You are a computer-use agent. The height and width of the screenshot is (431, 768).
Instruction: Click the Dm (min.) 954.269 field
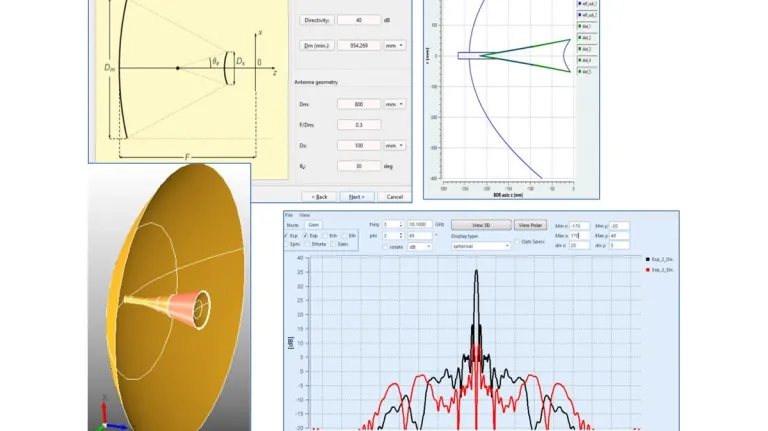coord(359,46)
